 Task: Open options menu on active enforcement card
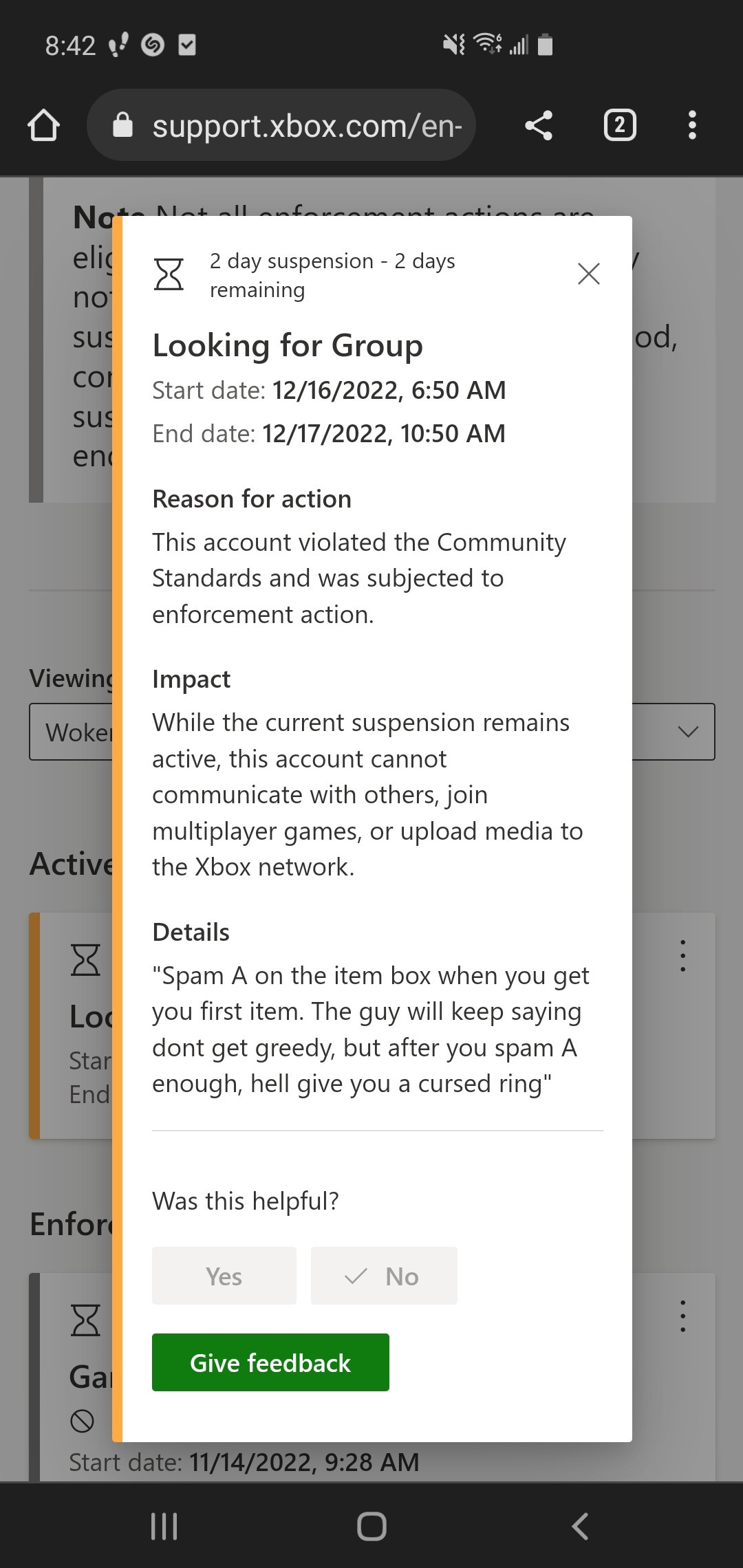pyautogui.click(x=682, y=956)
